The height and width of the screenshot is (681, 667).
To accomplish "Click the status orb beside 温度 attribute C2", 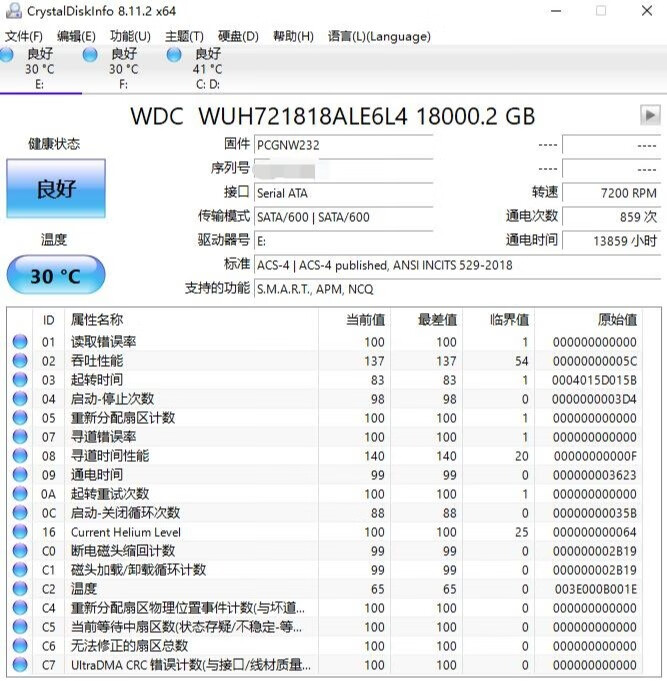I will (x=20, y=589).
